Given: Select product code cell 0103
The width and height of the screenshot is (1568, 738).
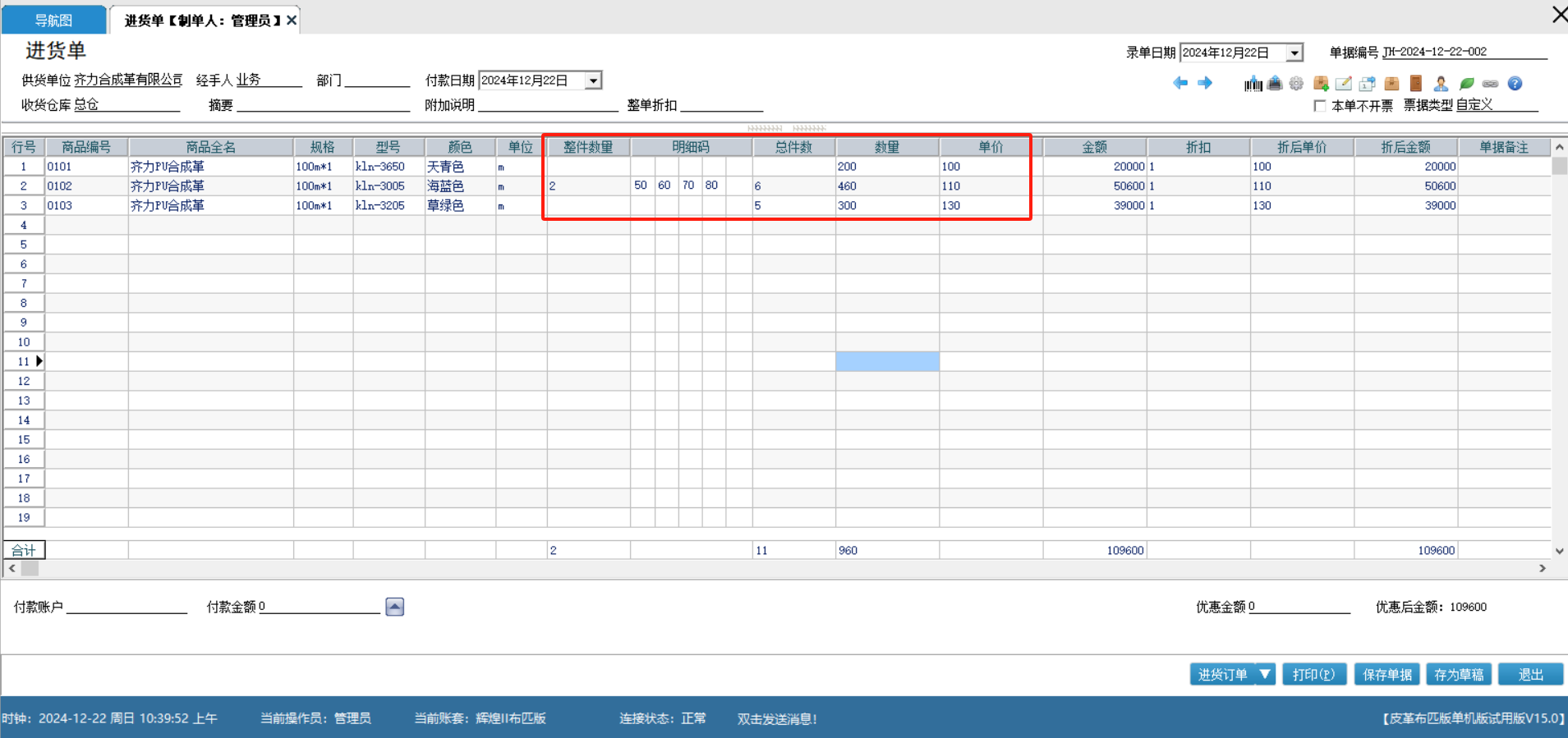Looking at the screenshot, I should [86, 206].
